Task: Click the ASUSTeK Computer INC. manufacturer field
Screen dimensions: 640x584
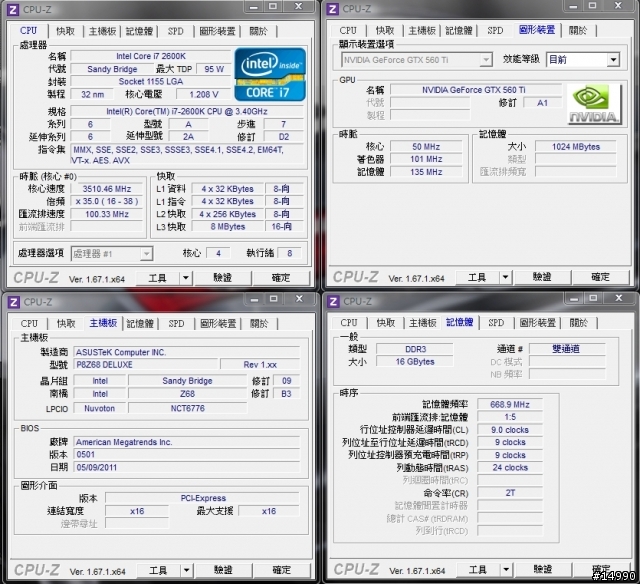Action: click(187, 352)
